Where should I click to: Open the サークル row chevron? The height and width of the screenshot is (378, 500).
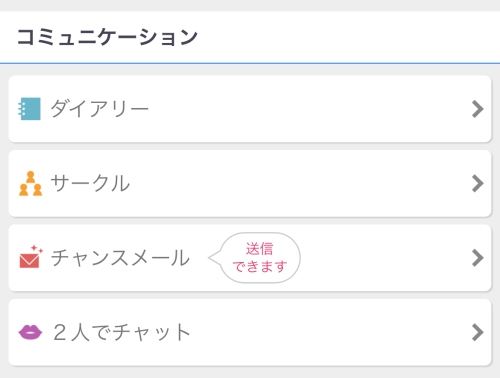[x=478, y=183]
